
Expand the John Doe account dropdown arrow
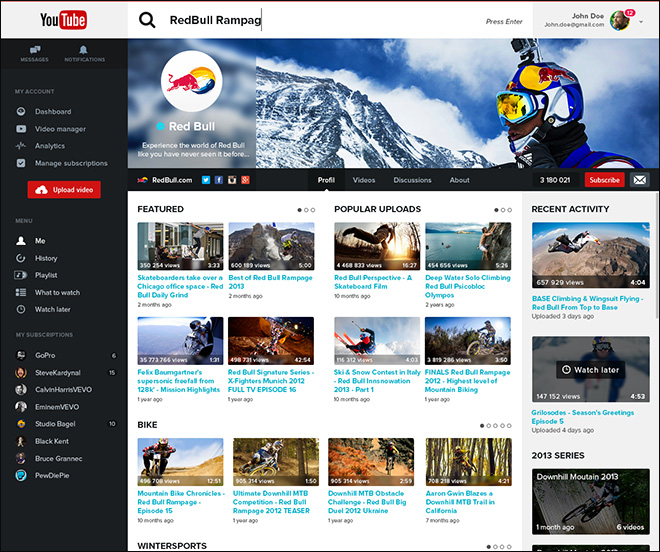[x=640, y=20]
